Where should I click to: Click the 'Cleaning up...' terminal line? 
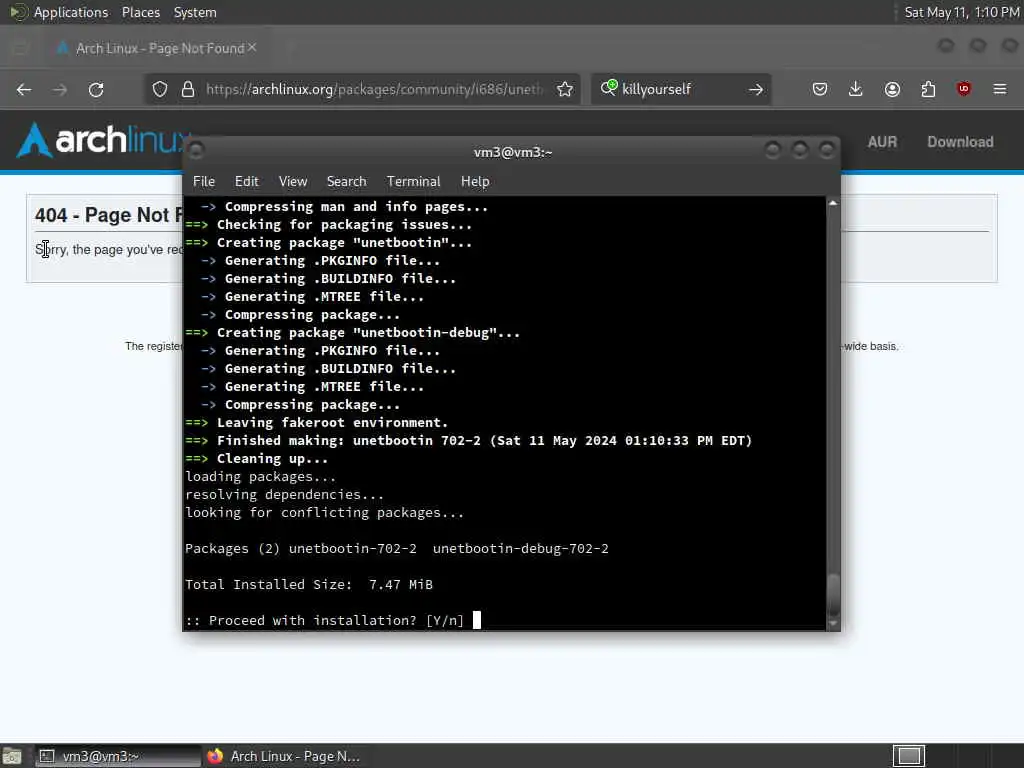[257, 458]
